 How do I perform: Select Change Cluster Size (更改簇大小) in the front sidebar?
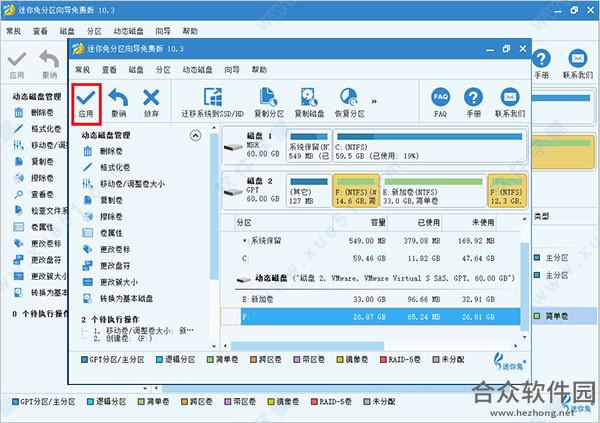pyautogui.click(x=110, y=282)
